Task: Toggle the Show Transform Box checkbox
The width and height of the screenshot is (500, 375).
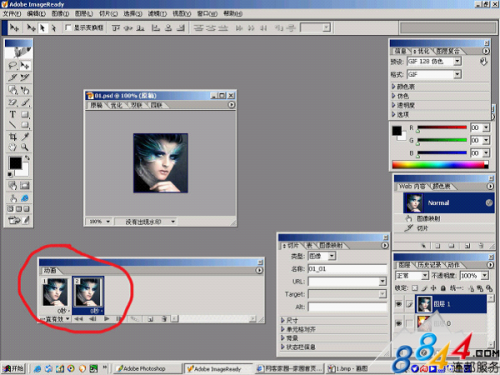Action: click(x=68, y=27)
